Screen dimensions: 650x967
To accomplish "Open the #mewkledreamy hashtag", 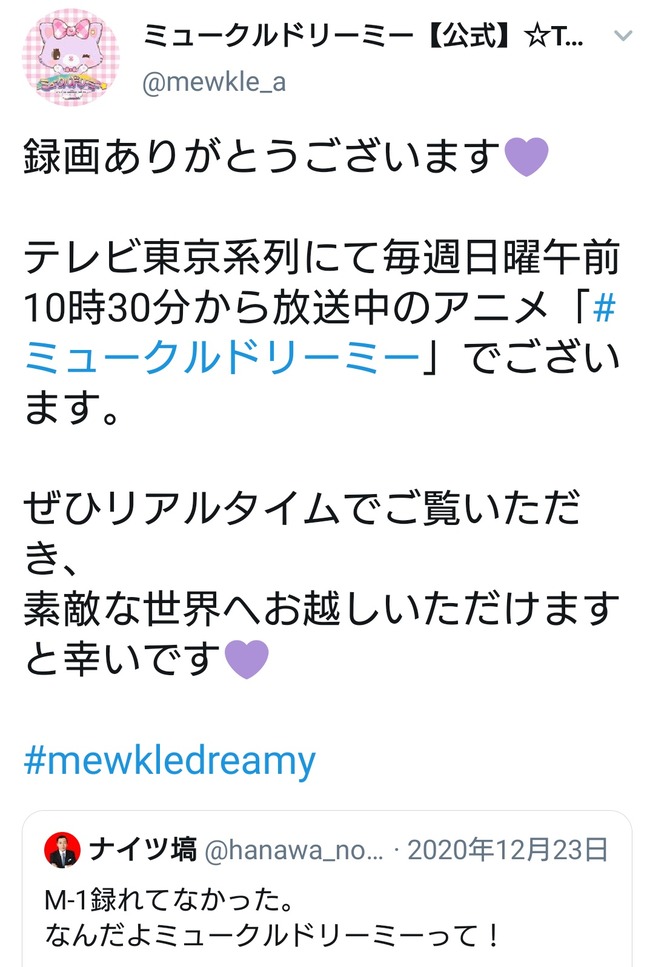I will [x=170, y=761].
